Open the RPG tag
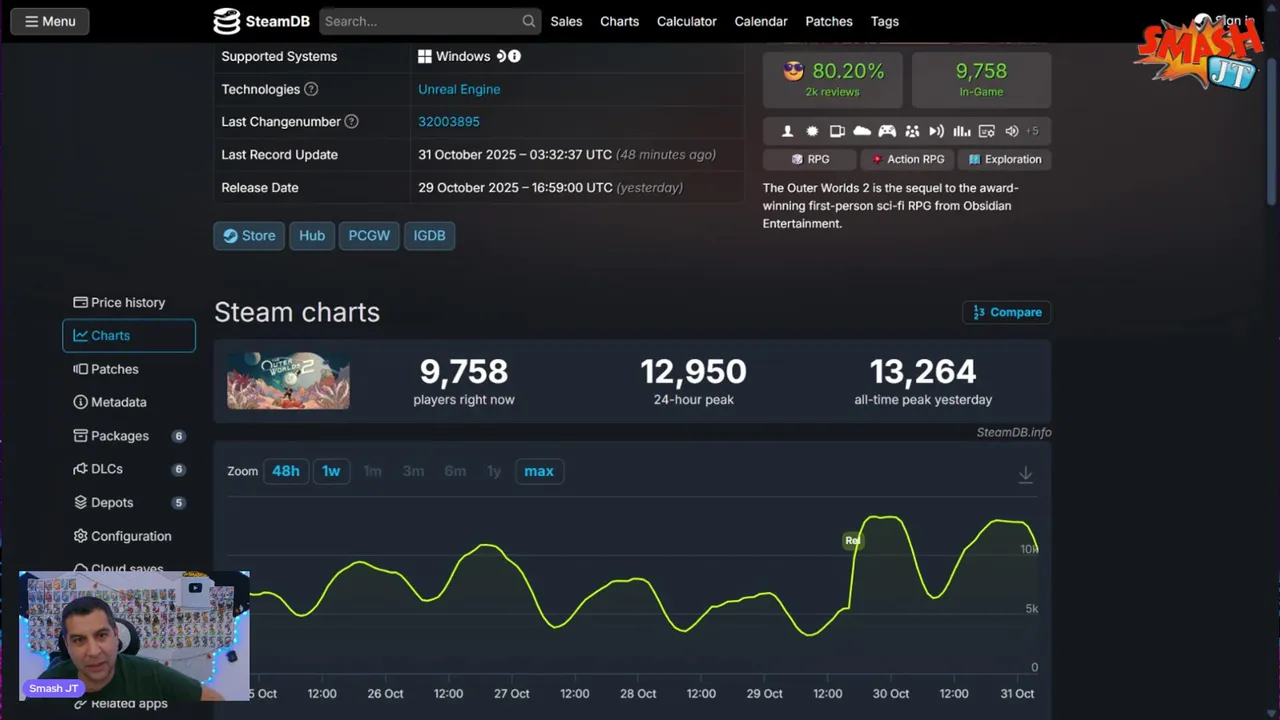1280x720 pixels. point(810,159)
